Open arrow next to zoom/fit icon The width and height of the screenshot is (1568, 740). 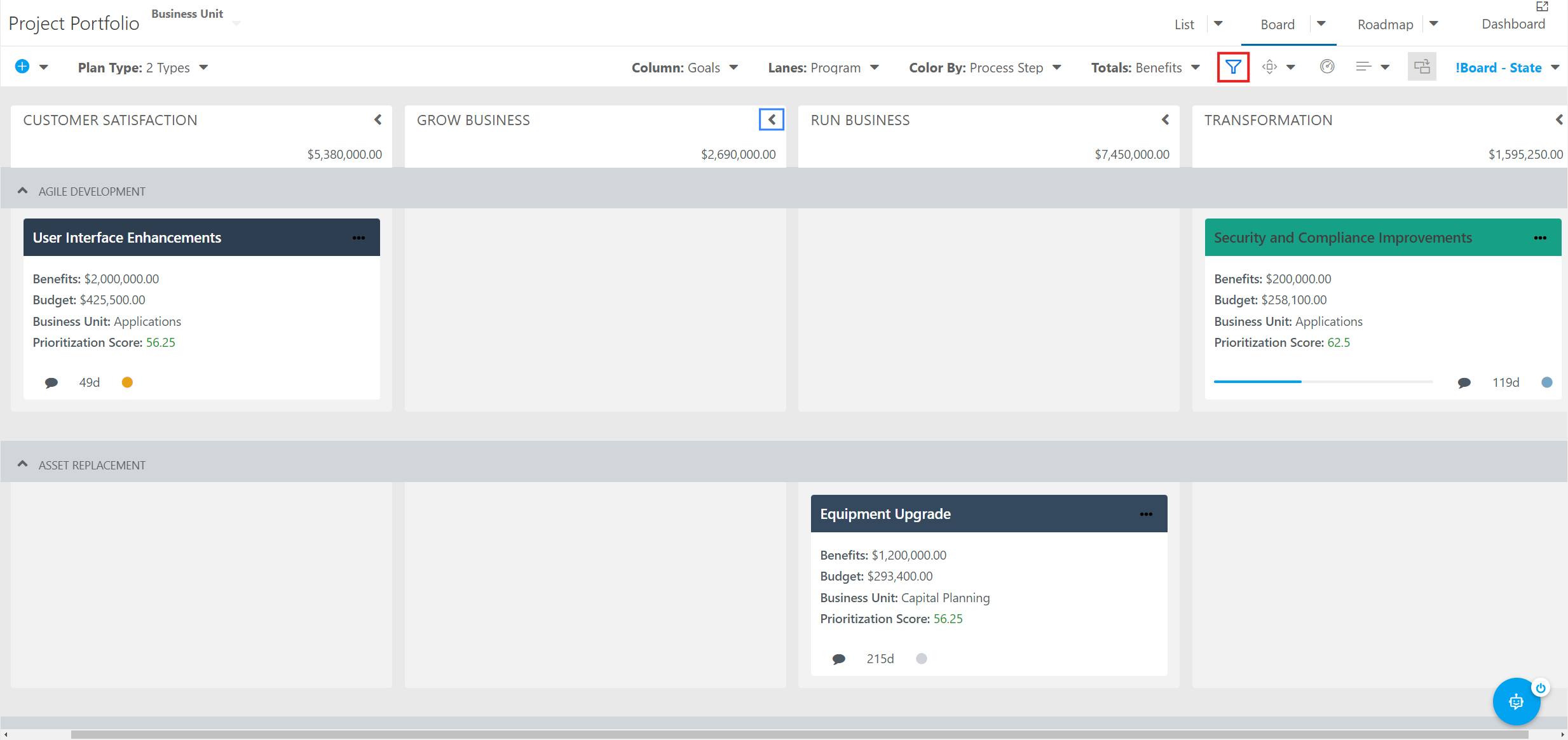click(x=1291, y=67)
